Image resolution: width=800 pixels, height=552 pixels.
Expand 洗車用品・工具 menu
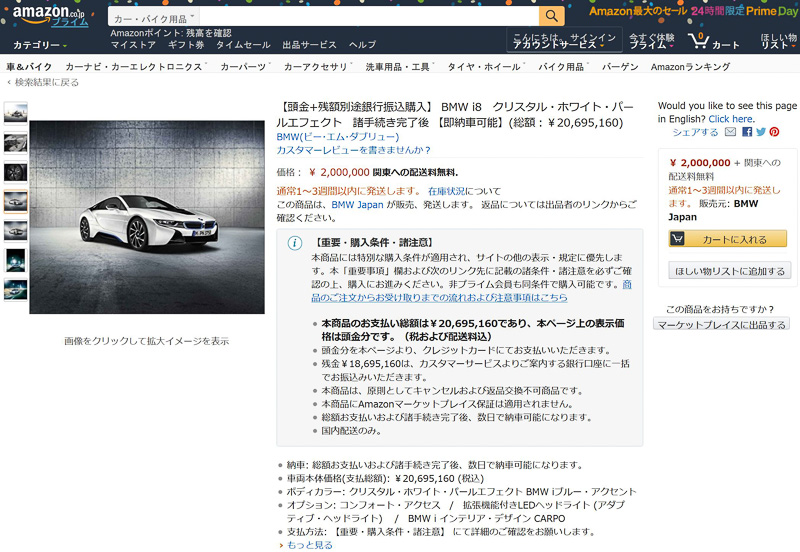400,66
